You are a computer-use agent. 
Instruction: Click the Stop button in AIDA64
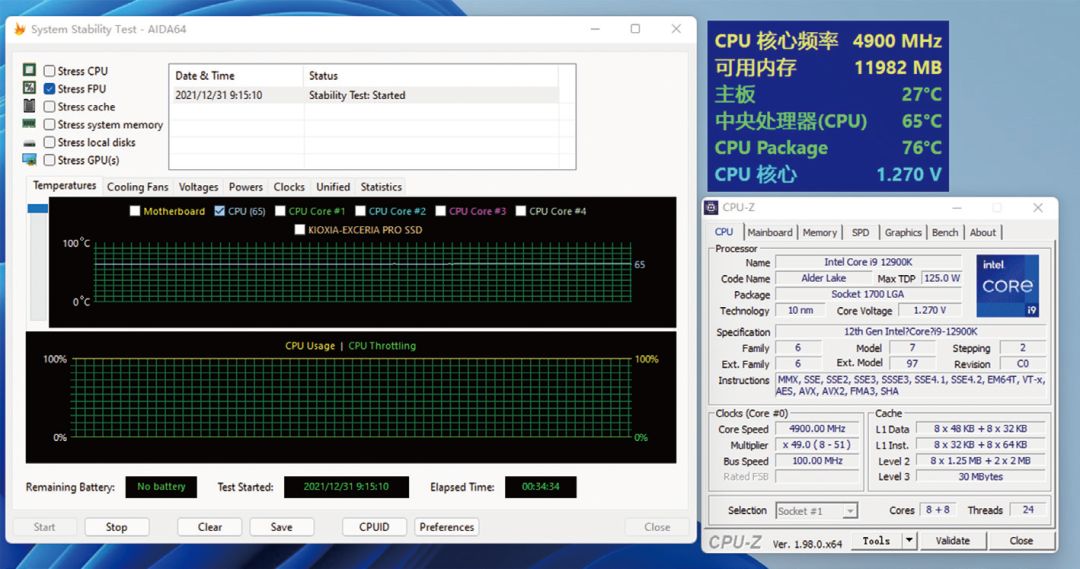pos(116,527)
